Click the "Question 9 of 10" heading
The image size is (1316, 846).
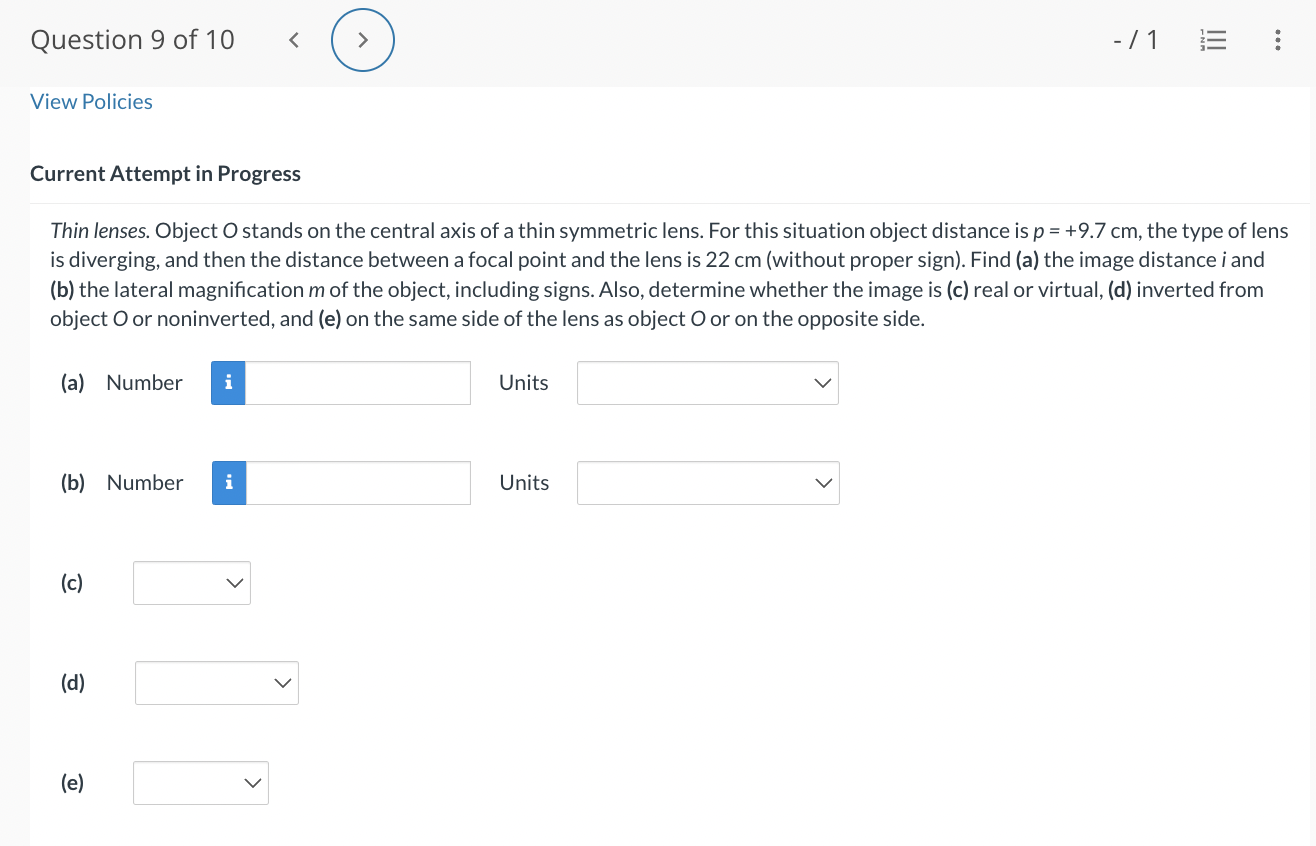click(x=133, y=40)
